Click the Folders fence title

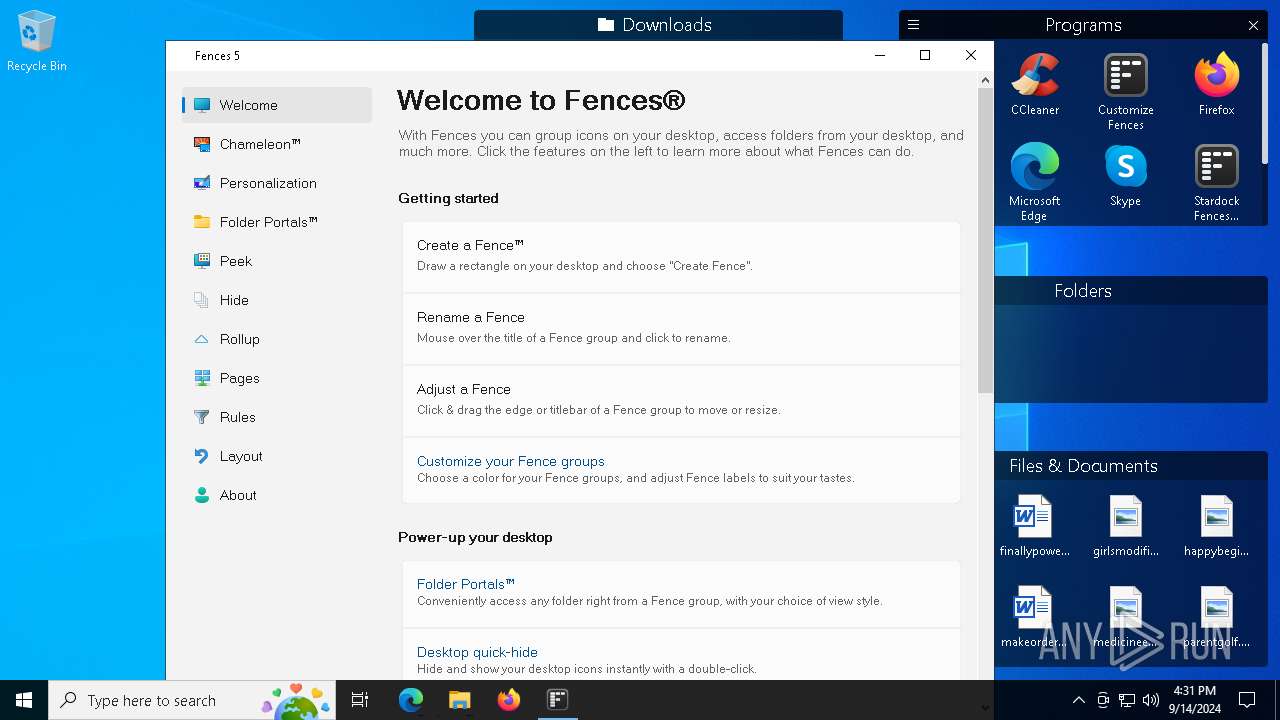coord(1083,291)
